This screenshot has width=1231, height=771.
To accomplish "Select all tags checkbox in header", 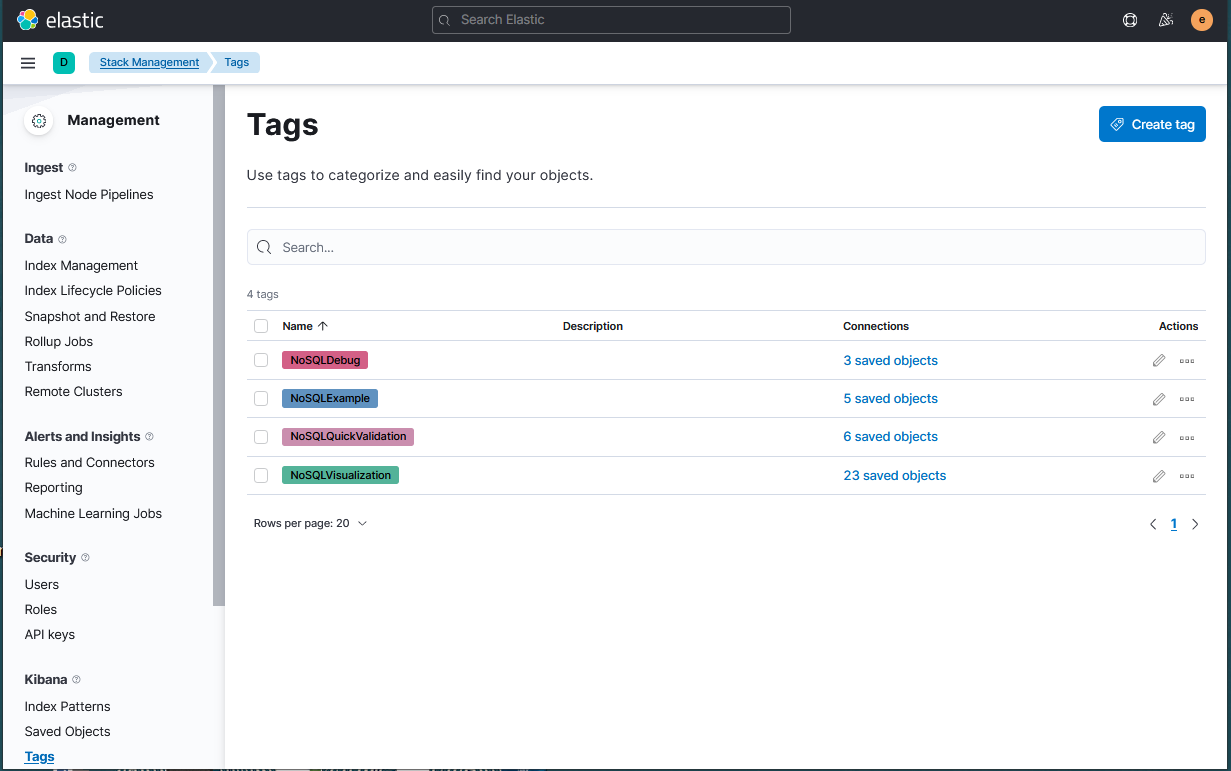I will click(261, 326).
